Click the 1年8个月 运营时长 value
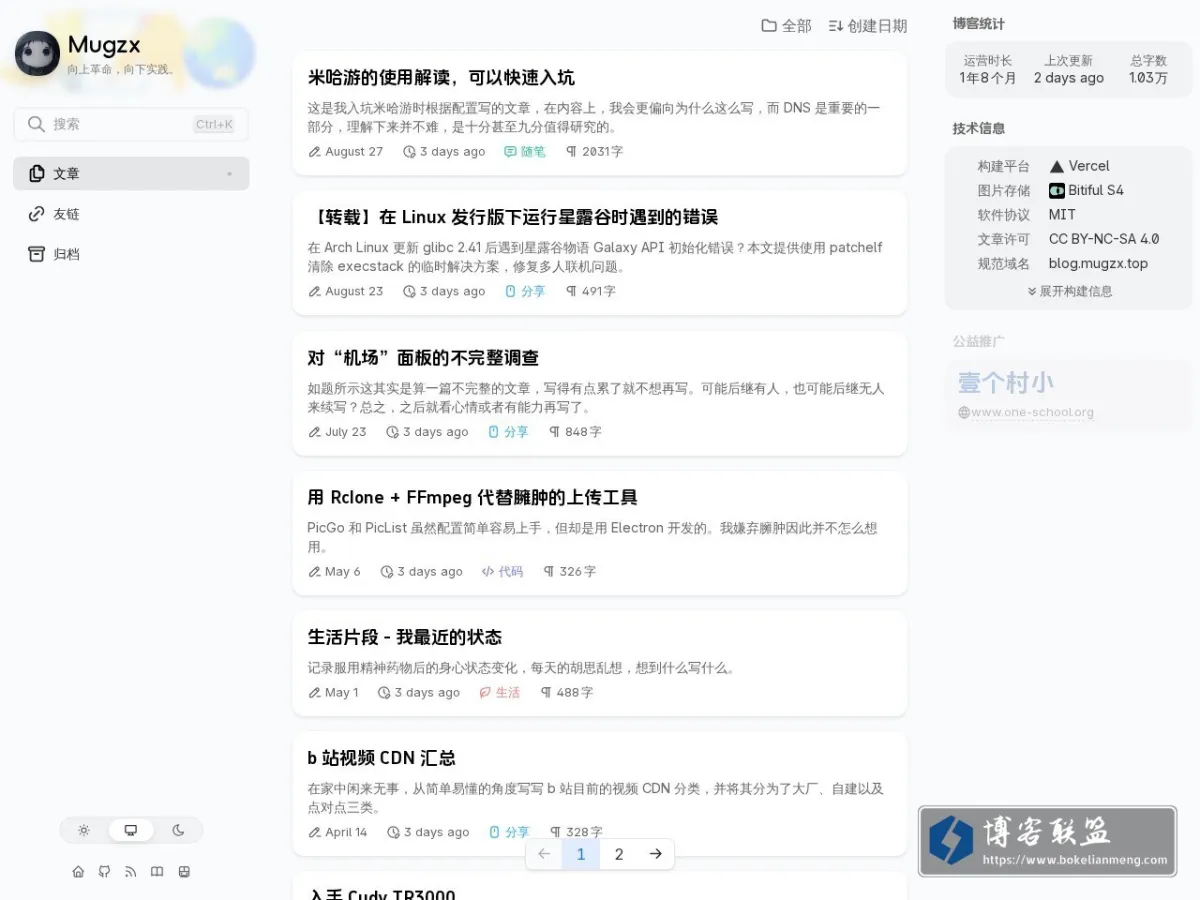 point(988,78)
